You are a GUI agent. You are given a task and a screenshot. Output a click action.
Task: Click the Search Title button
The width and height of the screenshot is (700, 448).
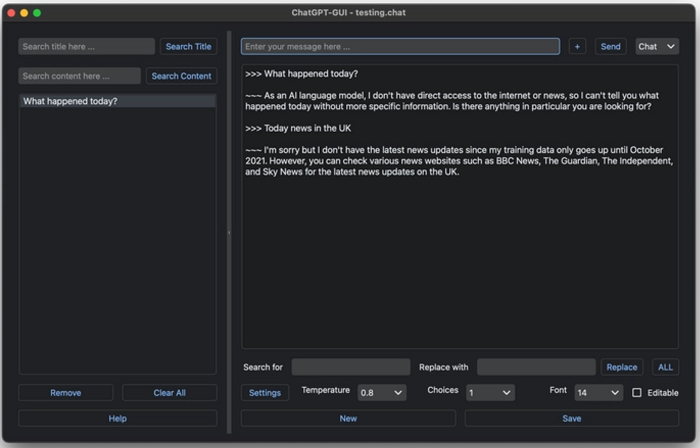click(188, 46)
